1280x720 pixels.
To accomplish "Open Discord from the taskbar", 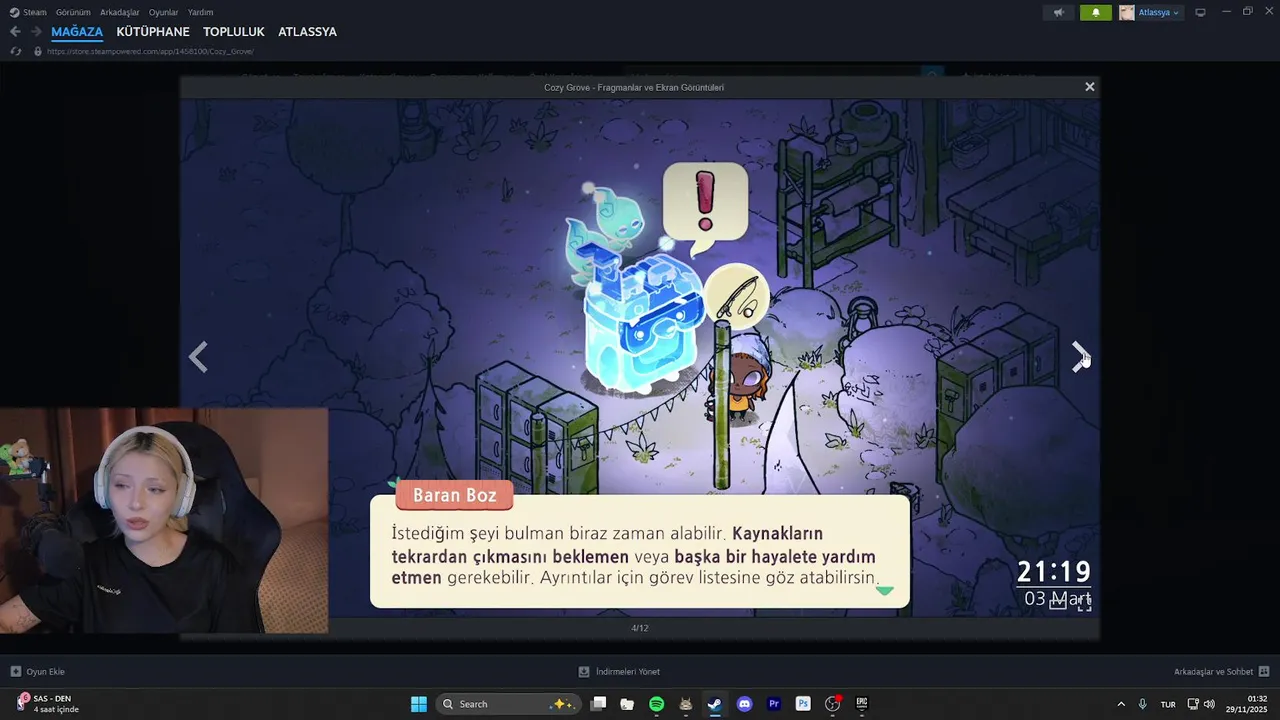I will pyautogui.click(x=744, y=704).
